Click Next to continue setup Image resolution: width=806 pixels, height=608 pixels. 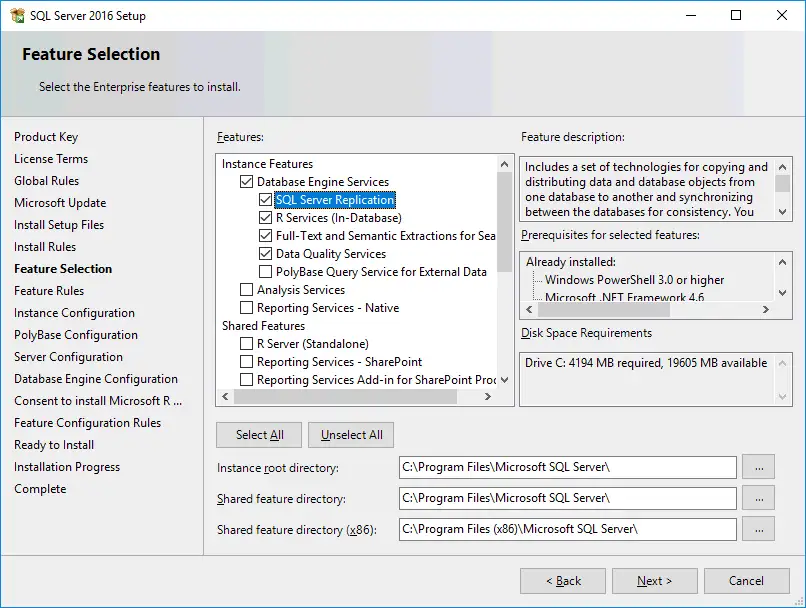(654, 580)
